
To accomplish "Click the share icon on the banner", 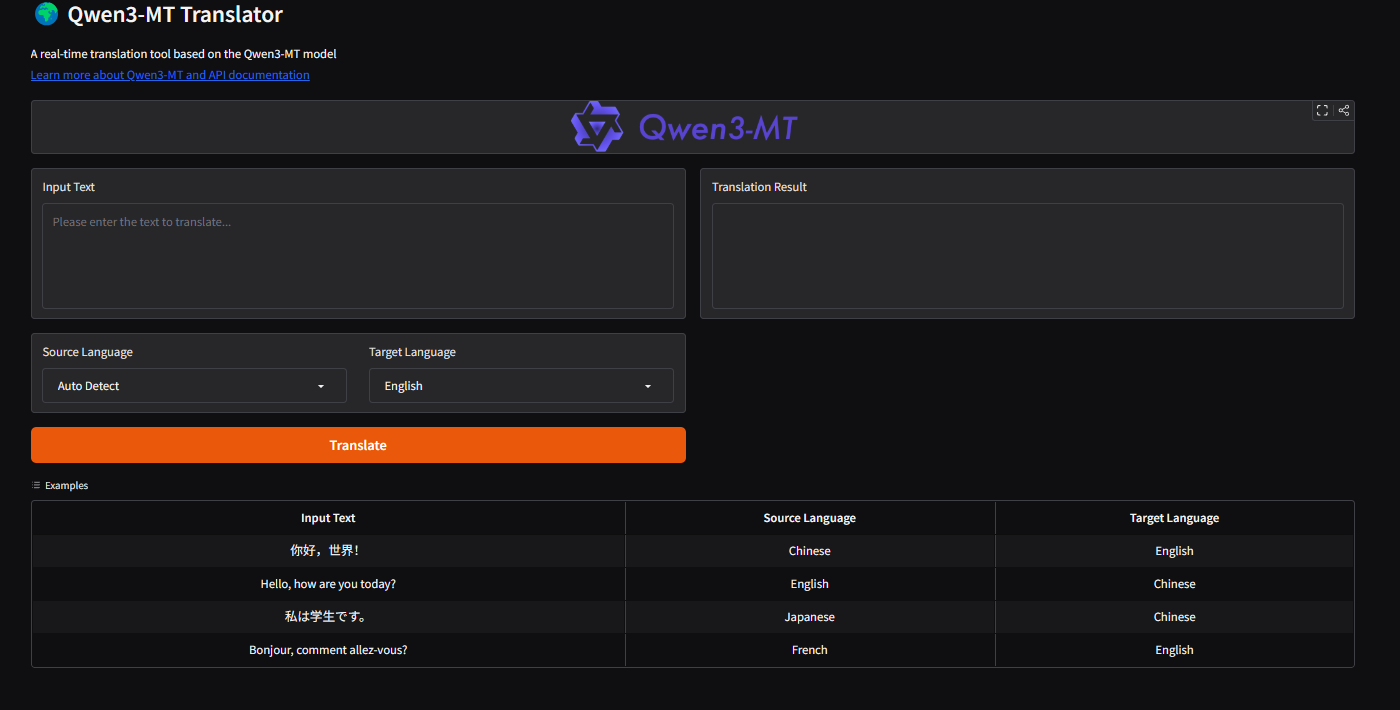I will tap(1344, 111).
